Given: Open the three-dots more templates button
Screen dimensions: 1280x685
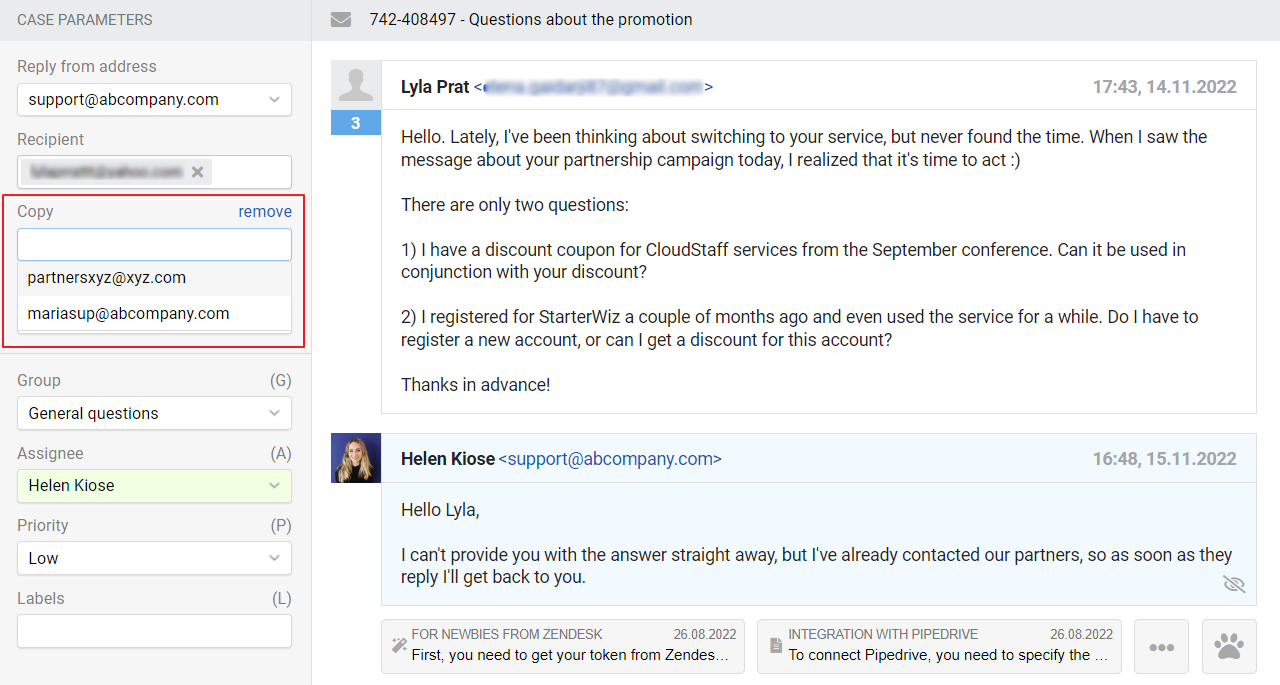Looking at the screenshot, I should coord(1161,647).
